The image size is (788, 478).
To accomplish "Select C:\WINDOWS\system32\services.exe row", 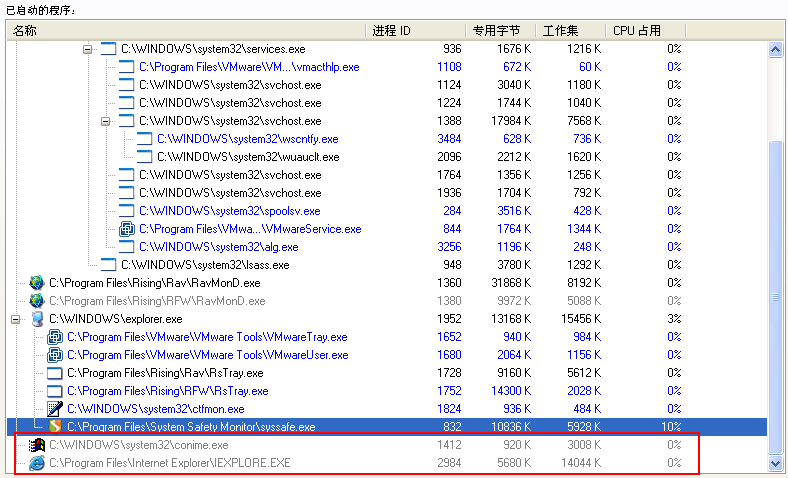I will [387, 49].
